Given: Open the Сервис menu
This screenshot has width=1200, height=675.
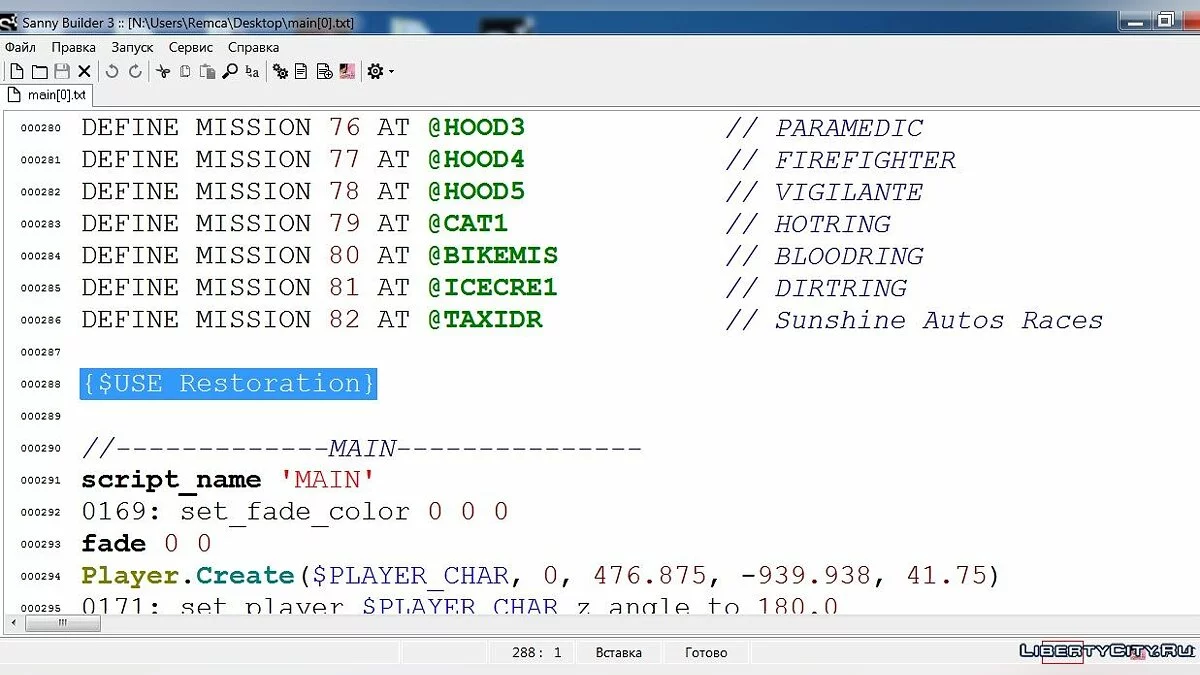Looking at the screenshot, I should (190, 47).
